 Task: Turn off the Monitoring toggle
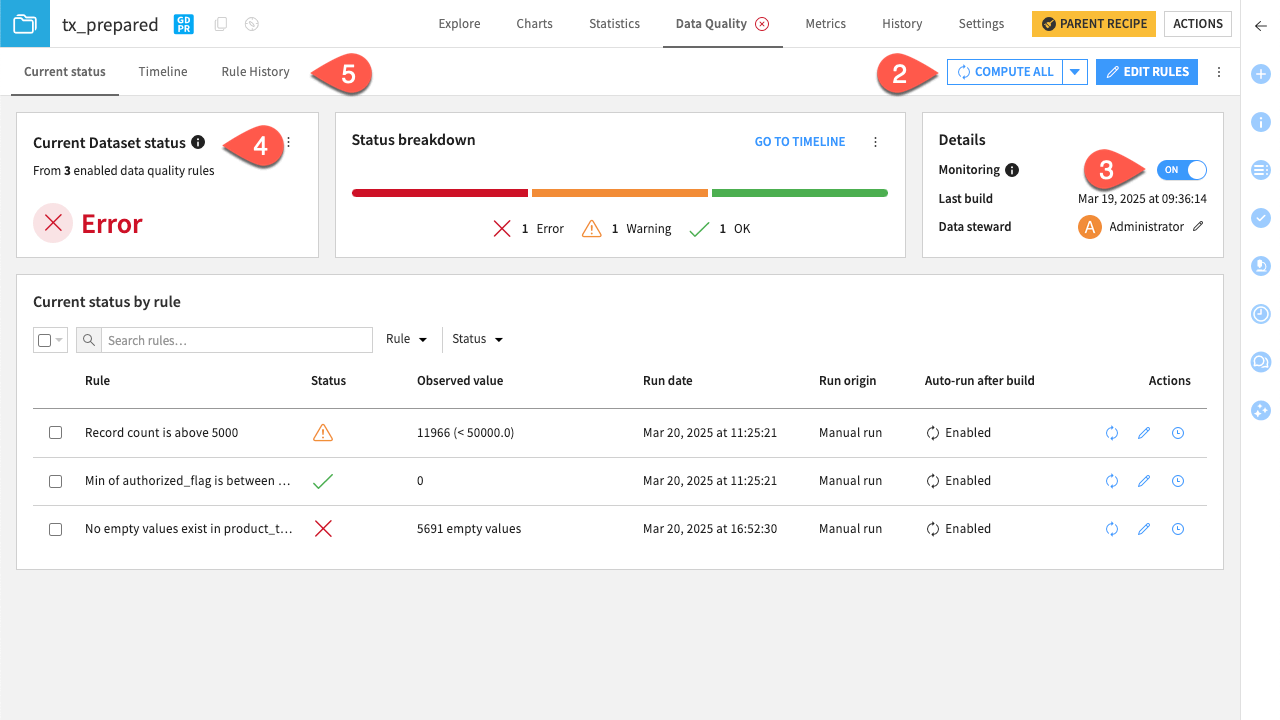tap(1181, 170)
